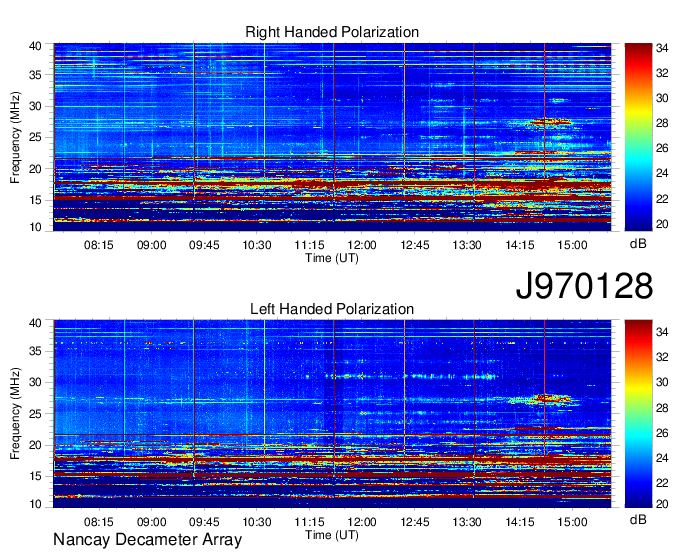Viewport: 680px width, 552px height.
Task: Click the "26" value beside the top colorbar
Action: (662, 149)
